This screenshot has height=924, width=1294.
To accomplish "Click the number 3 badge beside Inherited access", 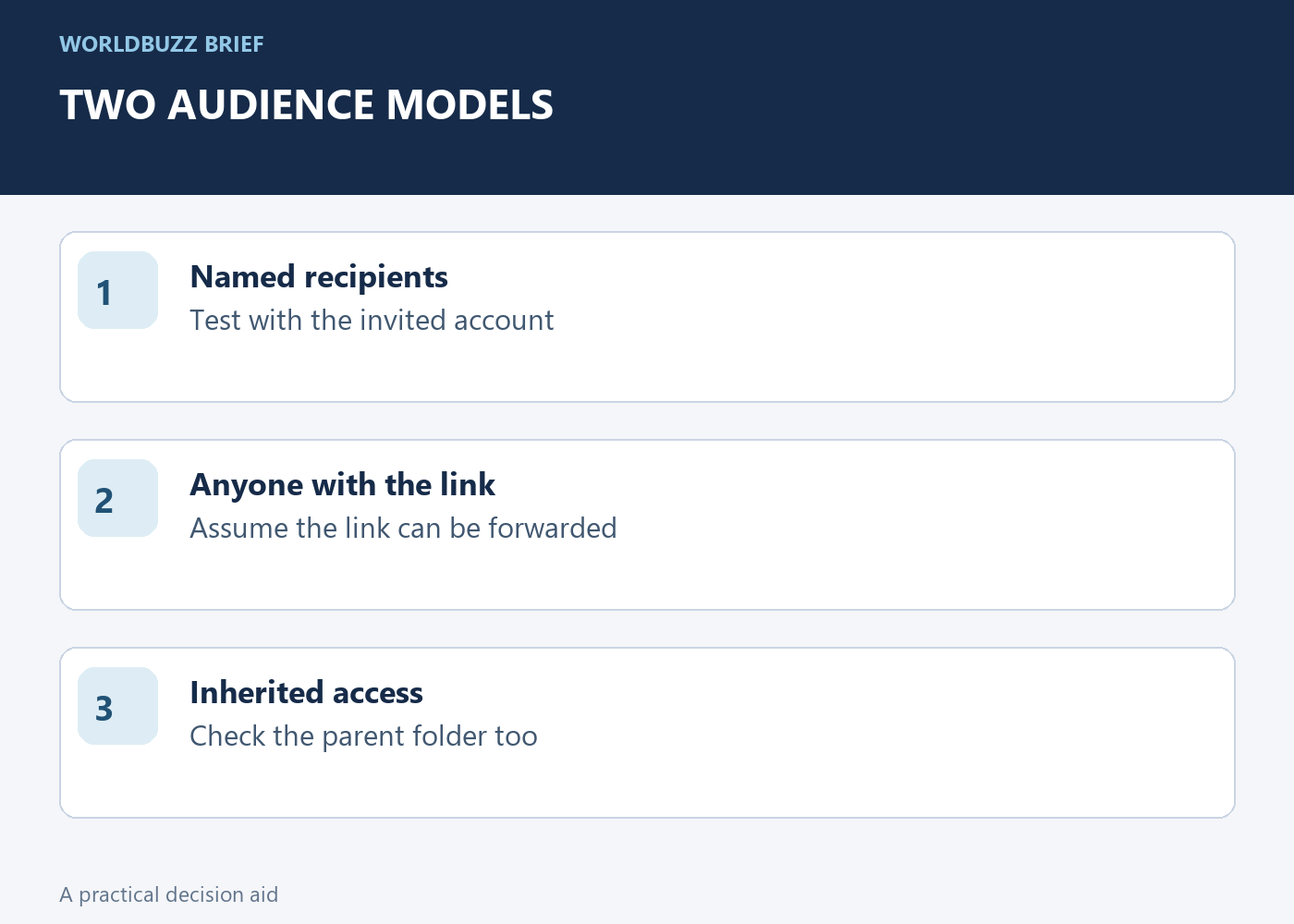I will click(x=118, y=706).
